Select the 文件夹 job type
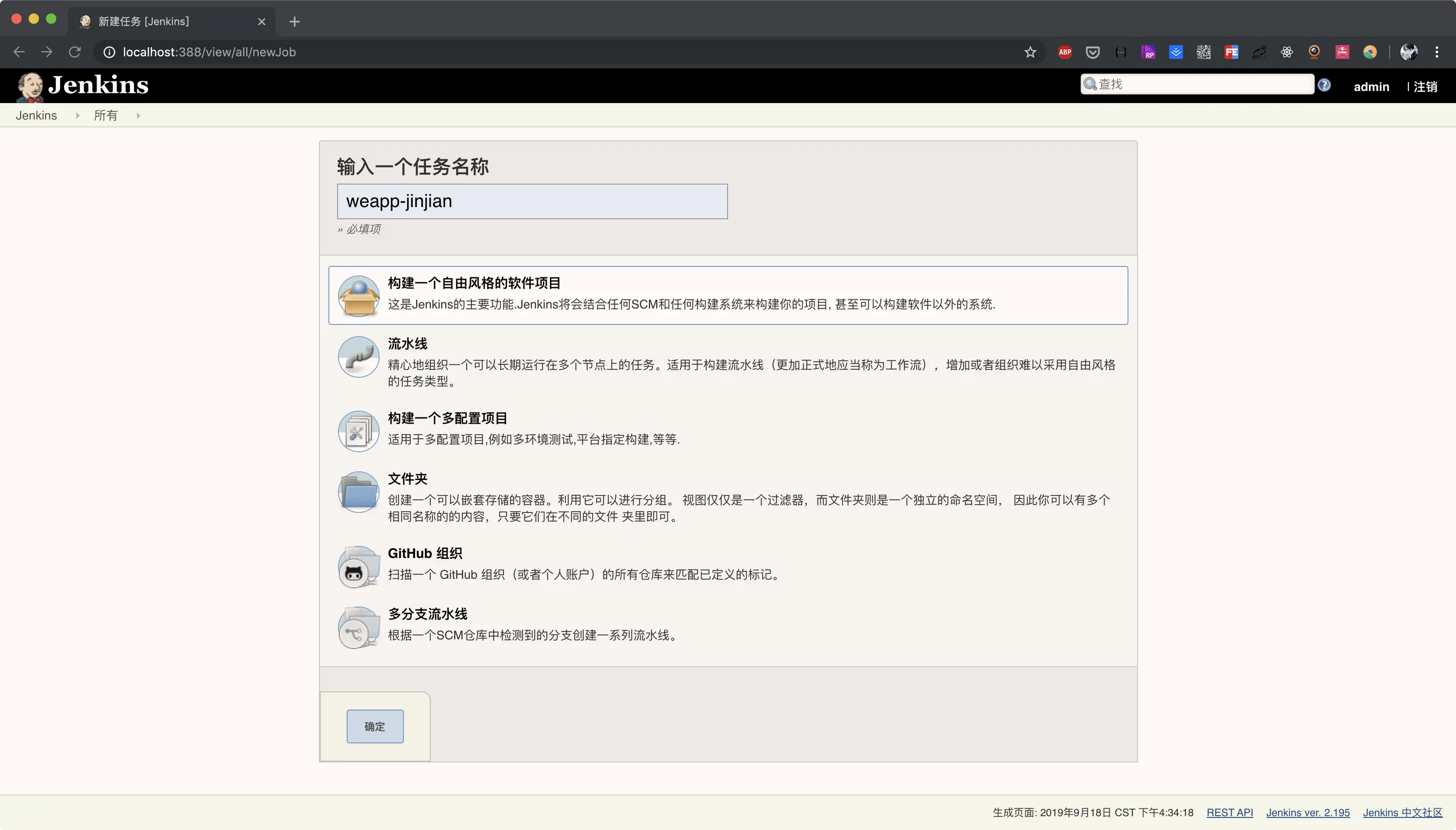Screen dimensions: 1456x830 (728, 498)
